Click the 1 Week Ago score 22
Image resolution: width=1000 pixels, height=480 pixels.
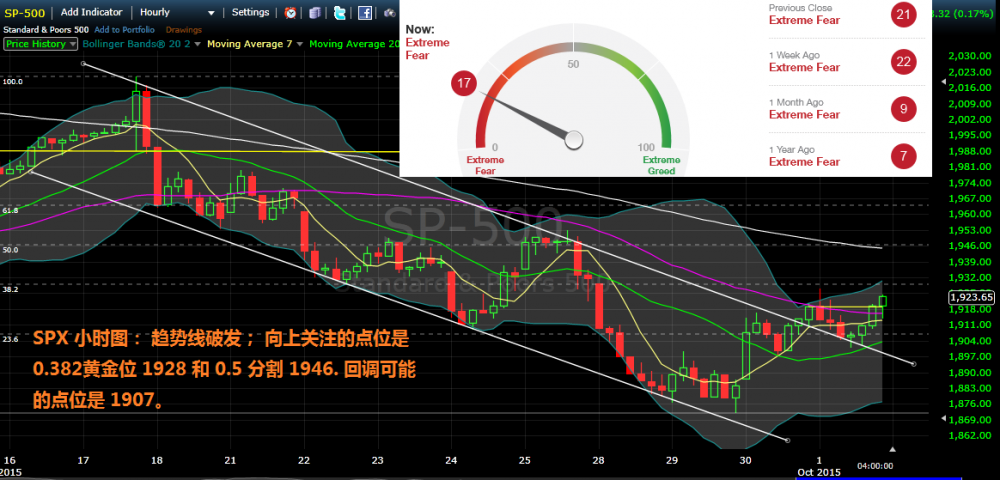[903, 62]
